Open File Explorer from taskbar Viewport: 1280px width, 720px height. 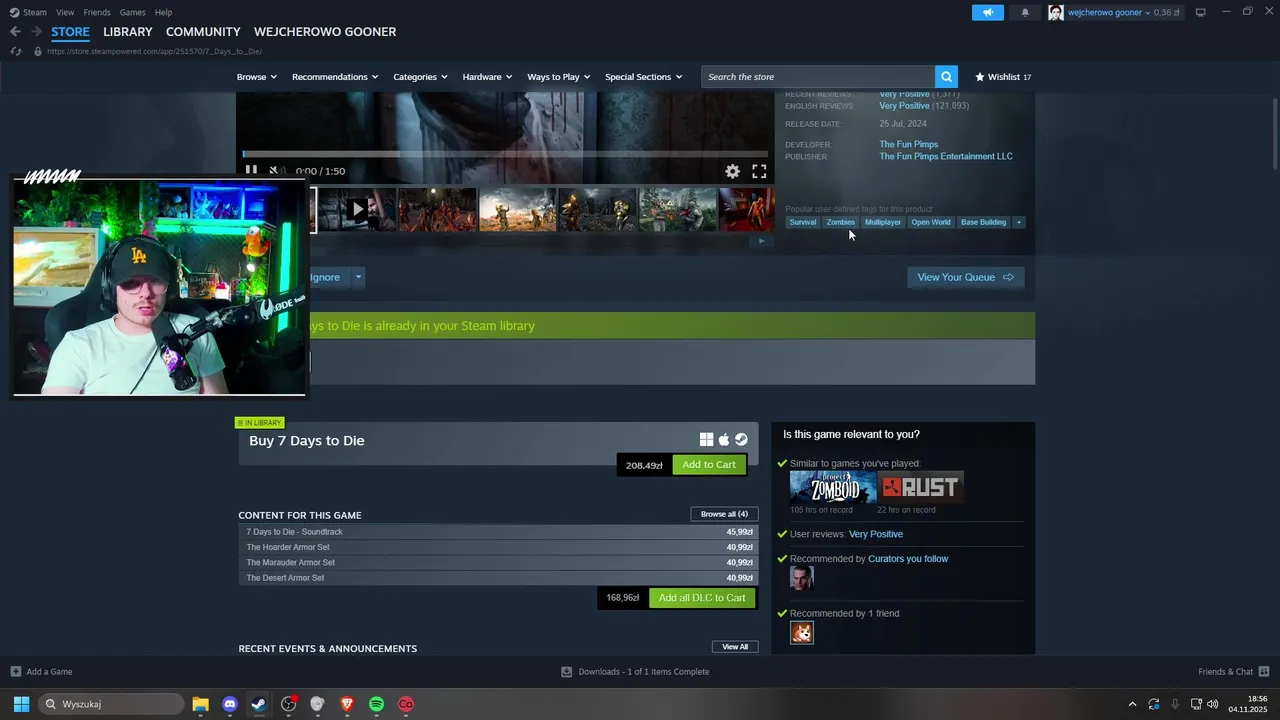coord(200,704)
